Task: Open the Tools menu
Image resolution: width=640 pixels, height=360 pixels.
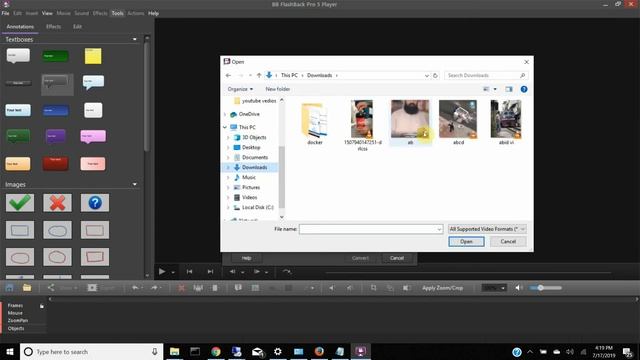Action: 117,13
